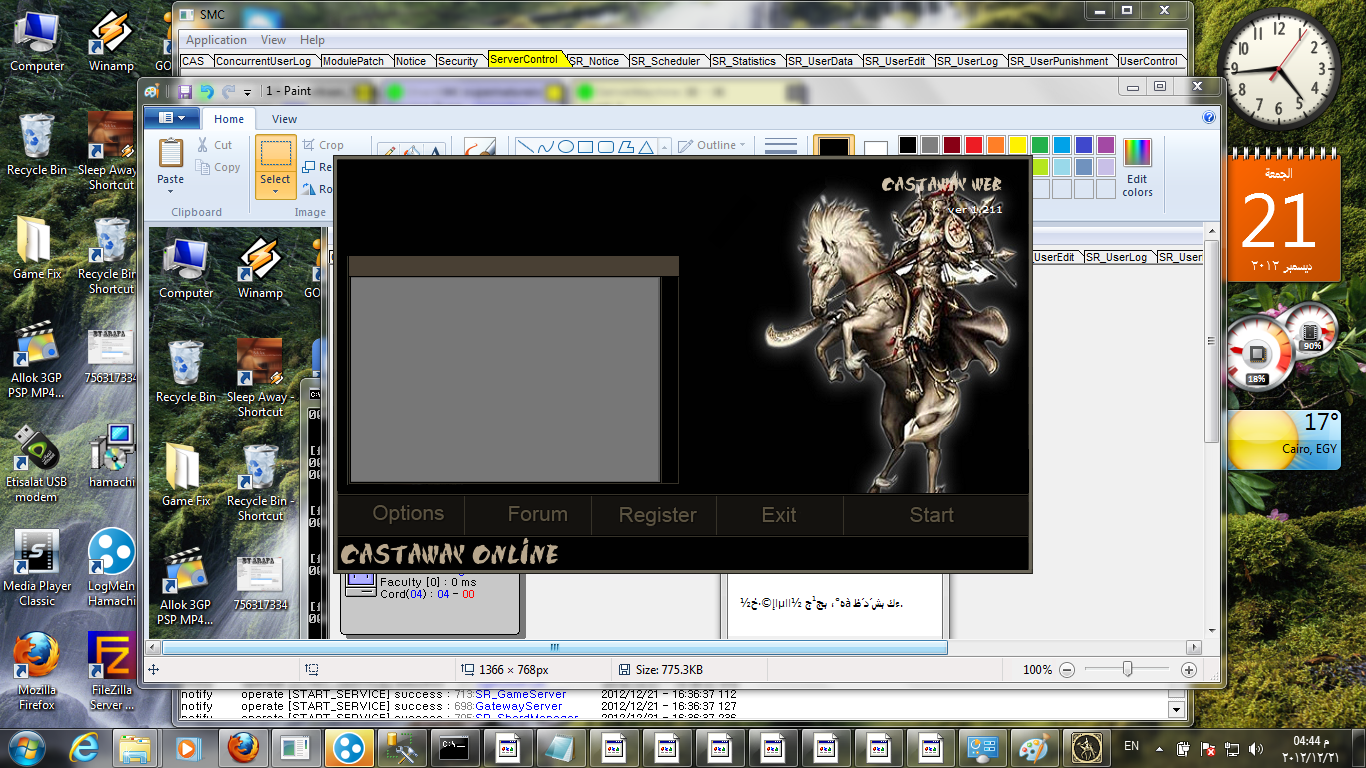Choose the Rectangle shape in Paint
This screenshot has width=1366, height=768.
tap(585, 147)
